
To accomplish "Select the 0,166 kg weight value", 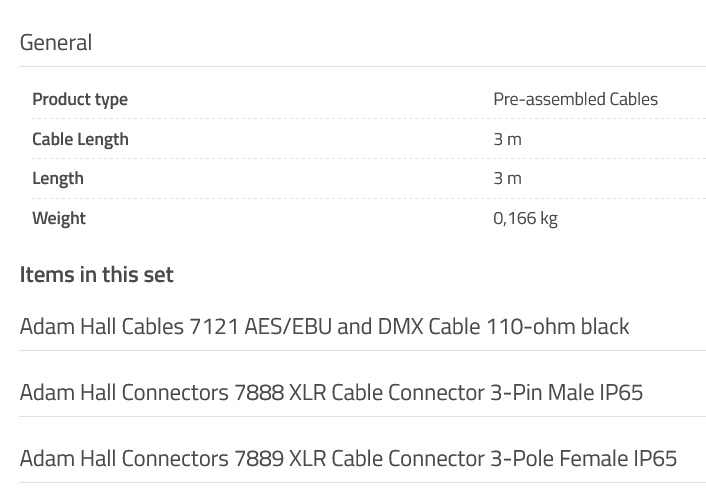I will click(525, 218).
